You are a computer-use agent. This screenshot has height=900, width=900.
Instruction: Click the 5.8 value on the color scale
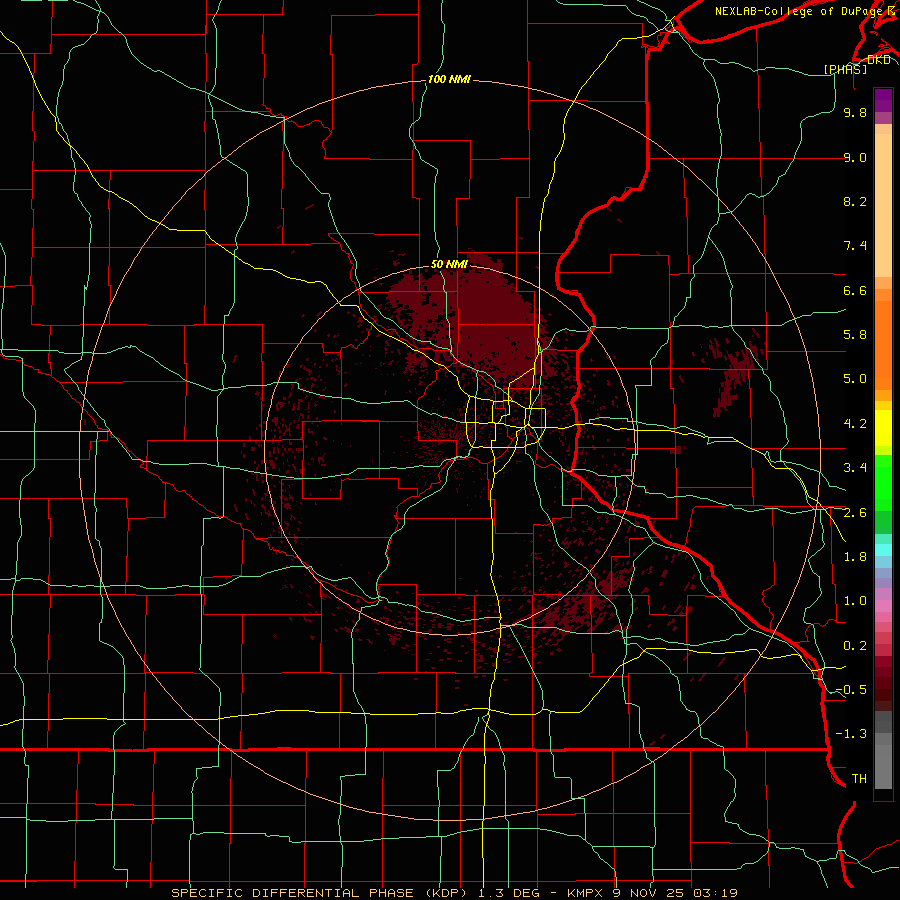[855, 335]
